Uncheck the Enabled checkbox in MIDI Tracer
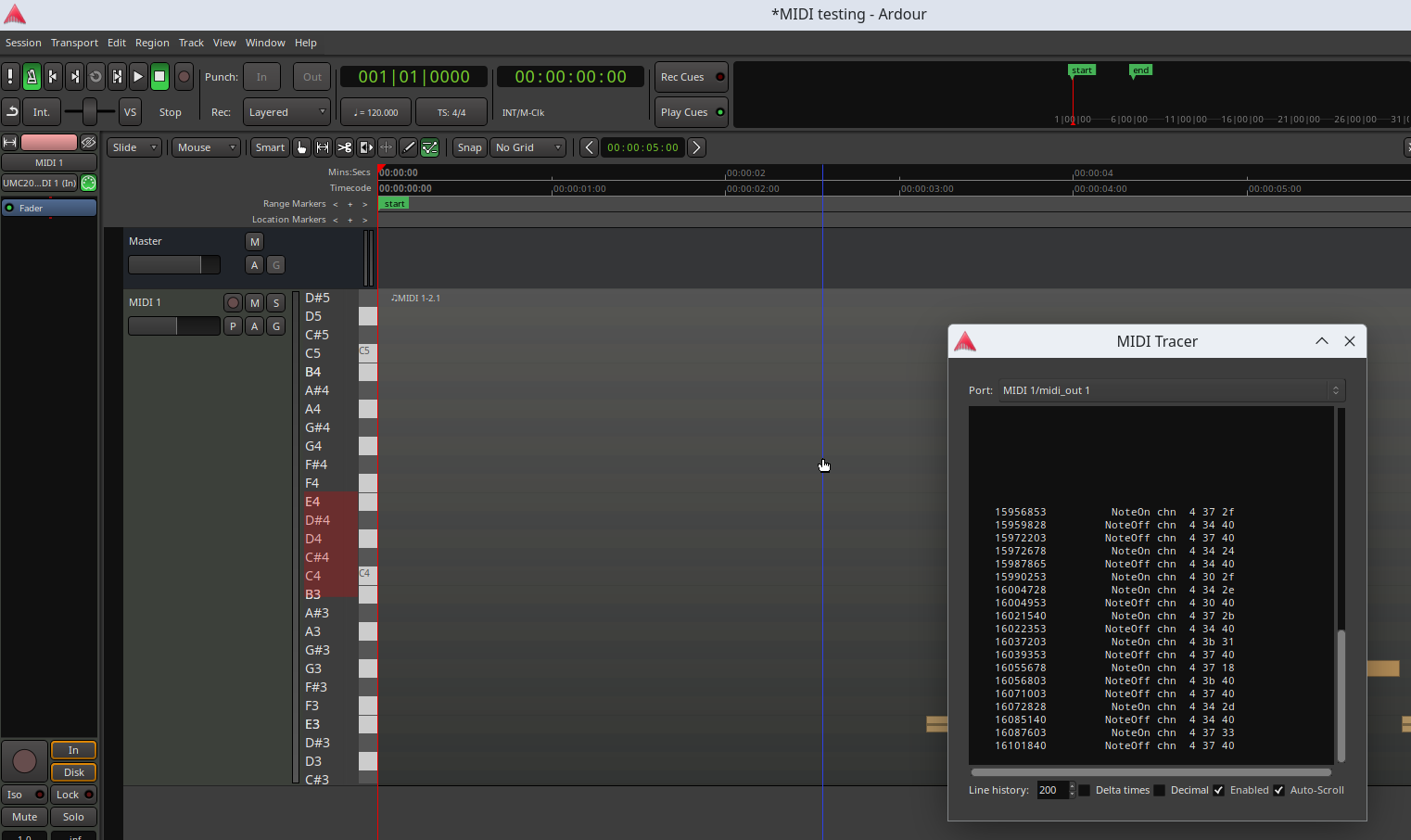Screen dimensions: 1411x840 coord(1219,790)
